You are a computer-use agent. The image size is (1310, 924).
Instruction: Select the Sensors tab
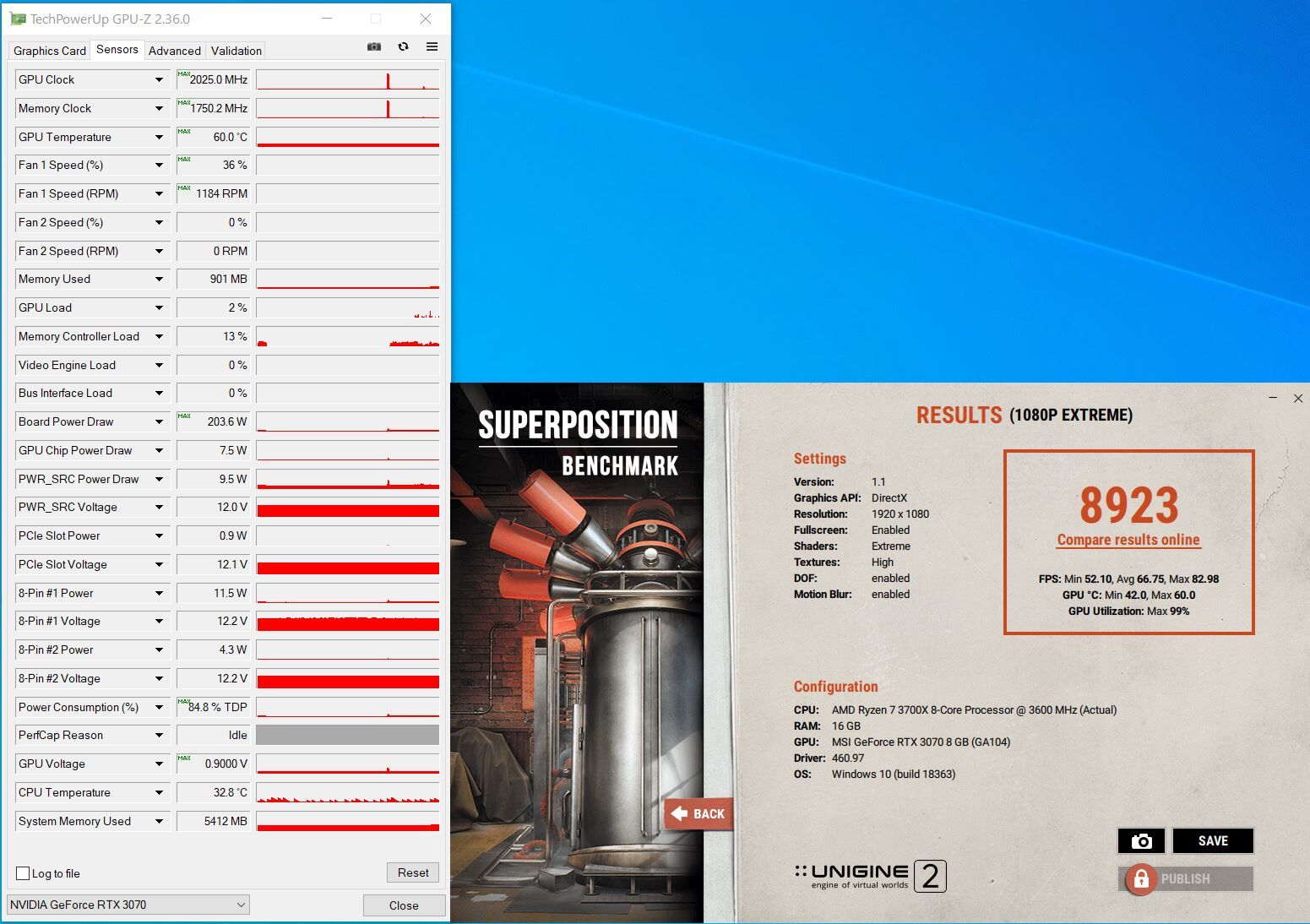[x=117, y=49]
